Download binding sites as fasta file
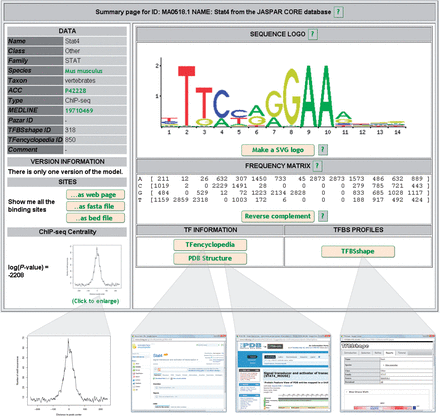The image size is (440, 416). tap(95, 206)
